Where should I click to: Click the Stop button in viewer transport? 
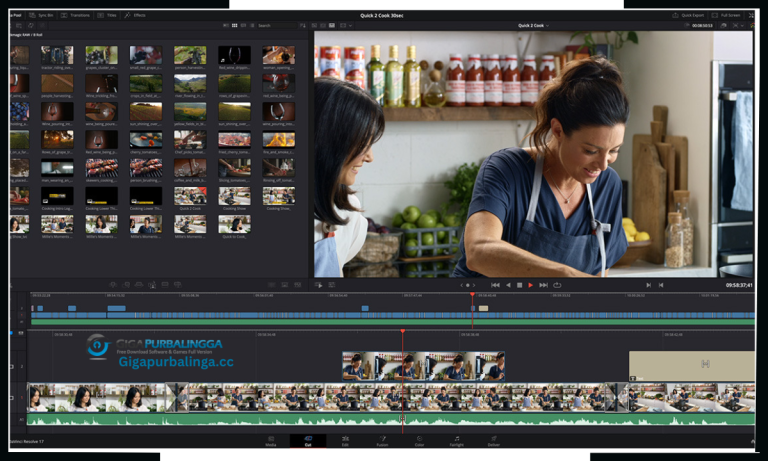(519, 285)
